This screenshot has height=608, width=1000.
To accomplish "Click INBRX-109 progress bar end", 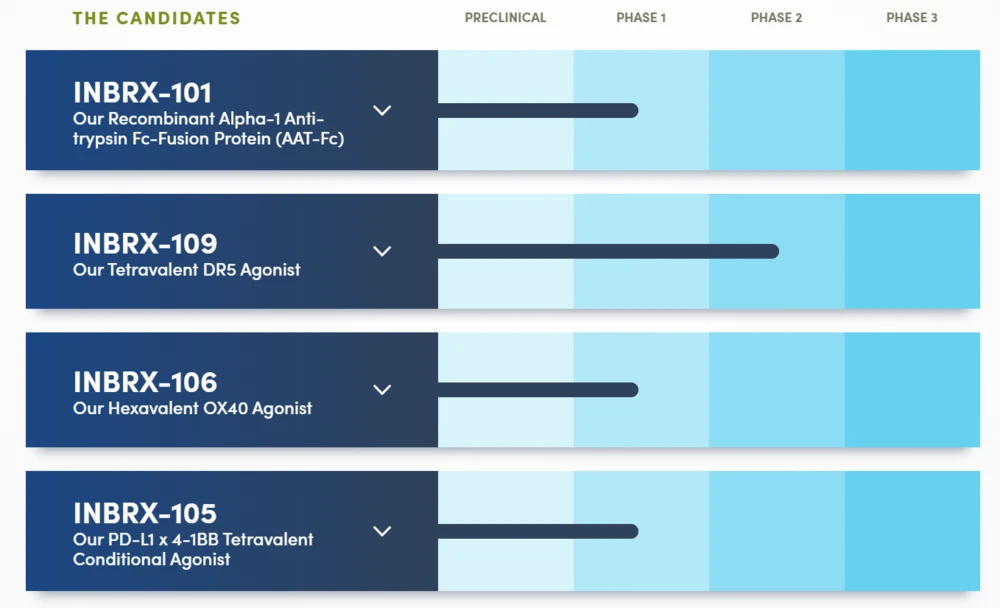I will click(770, 251).
